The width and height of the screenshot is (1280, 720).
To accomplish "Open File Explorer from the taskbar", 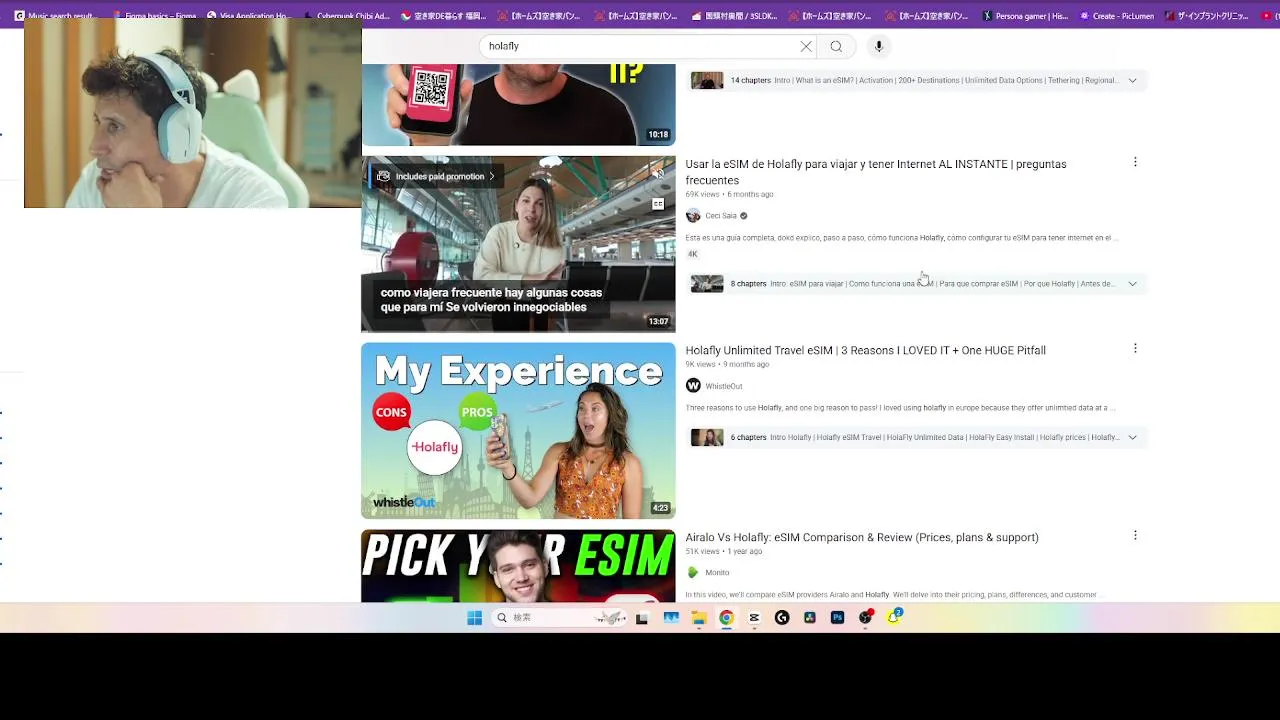I will click(699, 618).
